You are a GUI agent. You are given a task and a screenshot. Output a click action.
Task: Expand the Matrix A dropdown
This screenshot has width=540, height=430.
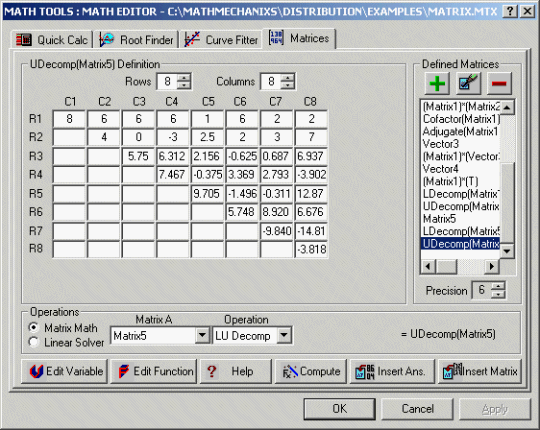[202, 335]
